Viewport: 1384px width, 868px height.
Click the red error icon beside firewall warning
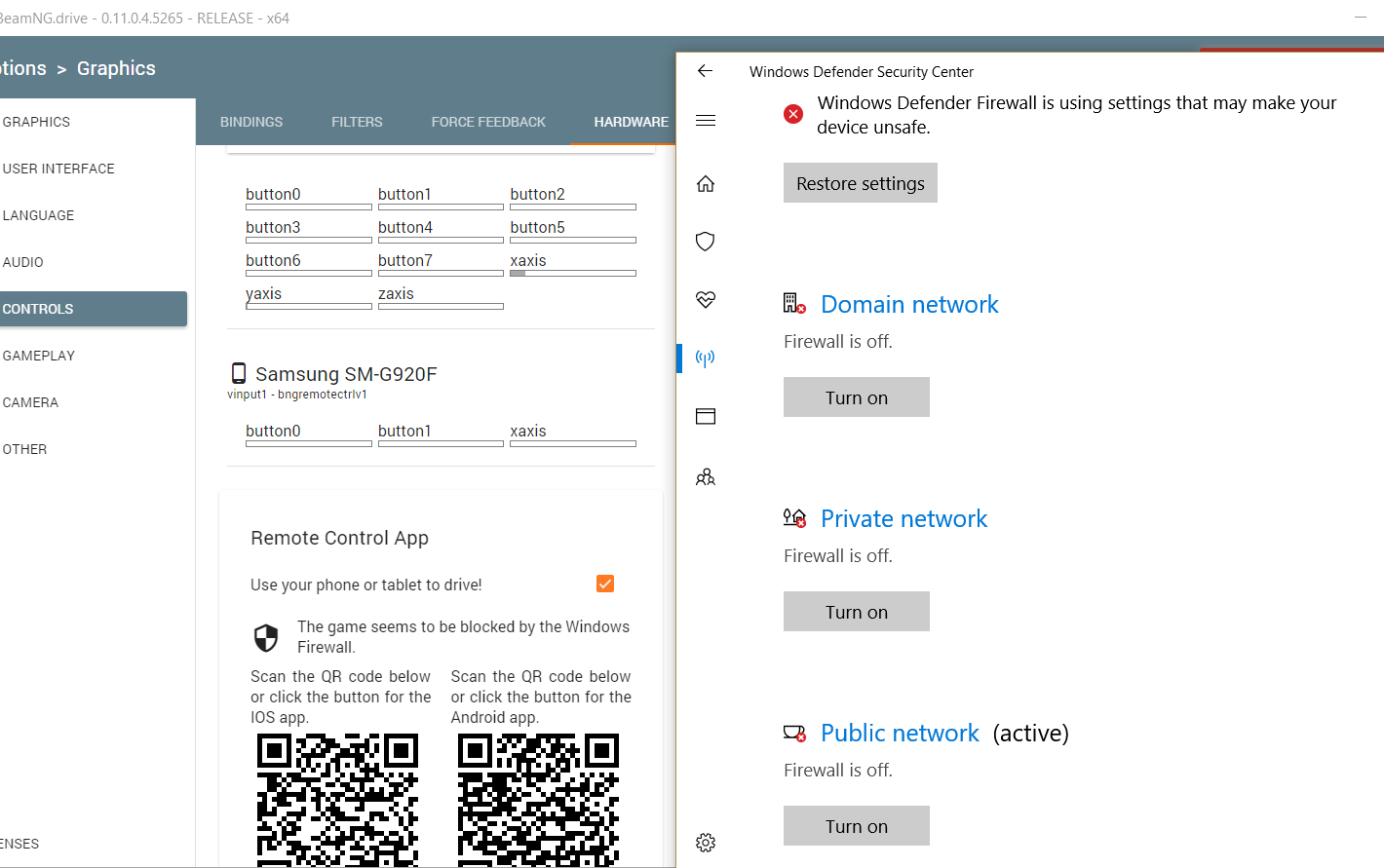(x=793, y=114)
